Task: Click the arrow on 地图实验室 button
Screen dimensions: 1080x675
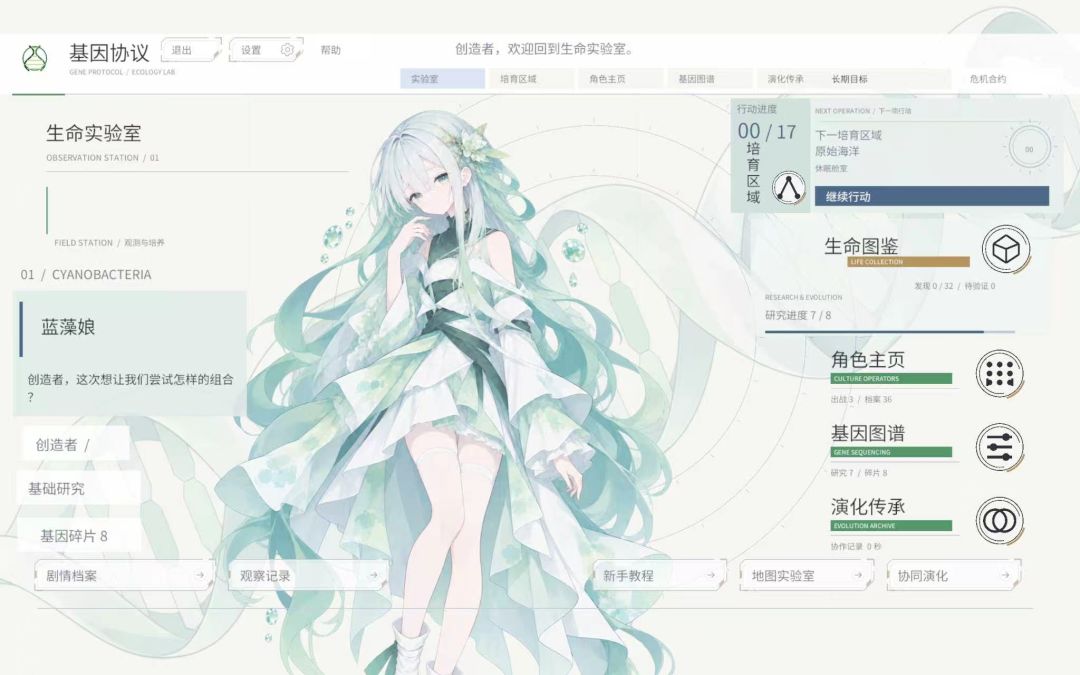Action: (x=858, y=575)
